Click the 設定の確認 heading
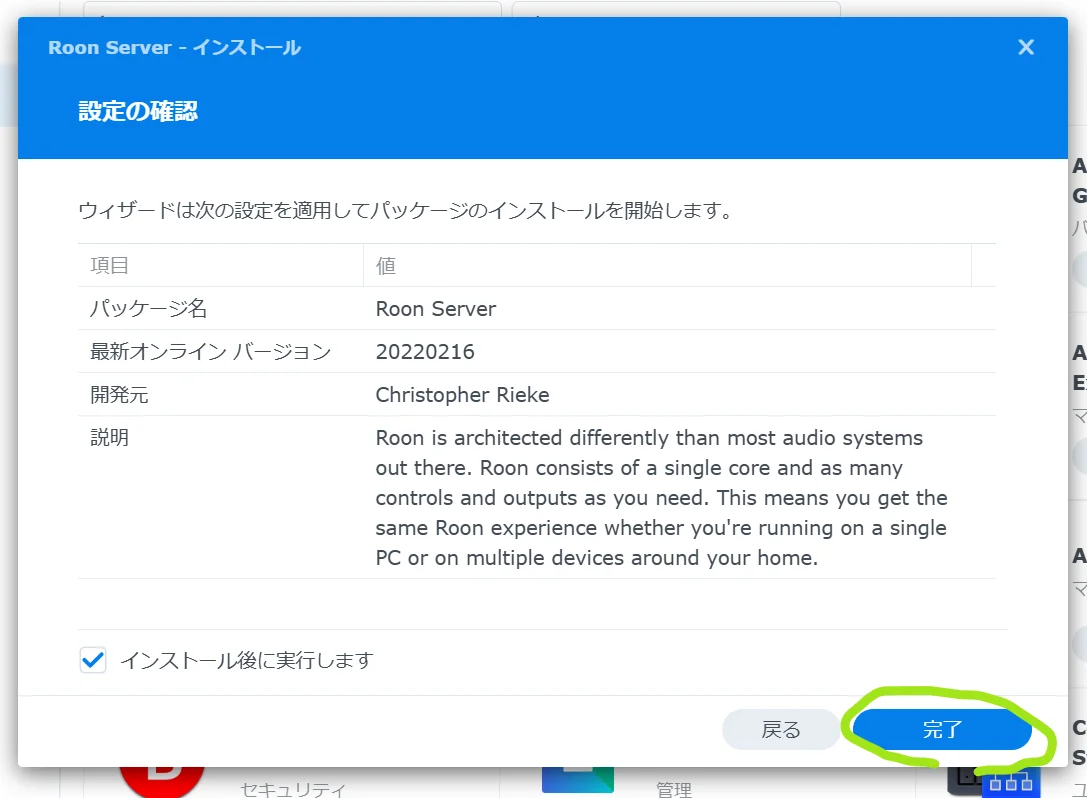The image size is (1087, 798). point(138,111)
